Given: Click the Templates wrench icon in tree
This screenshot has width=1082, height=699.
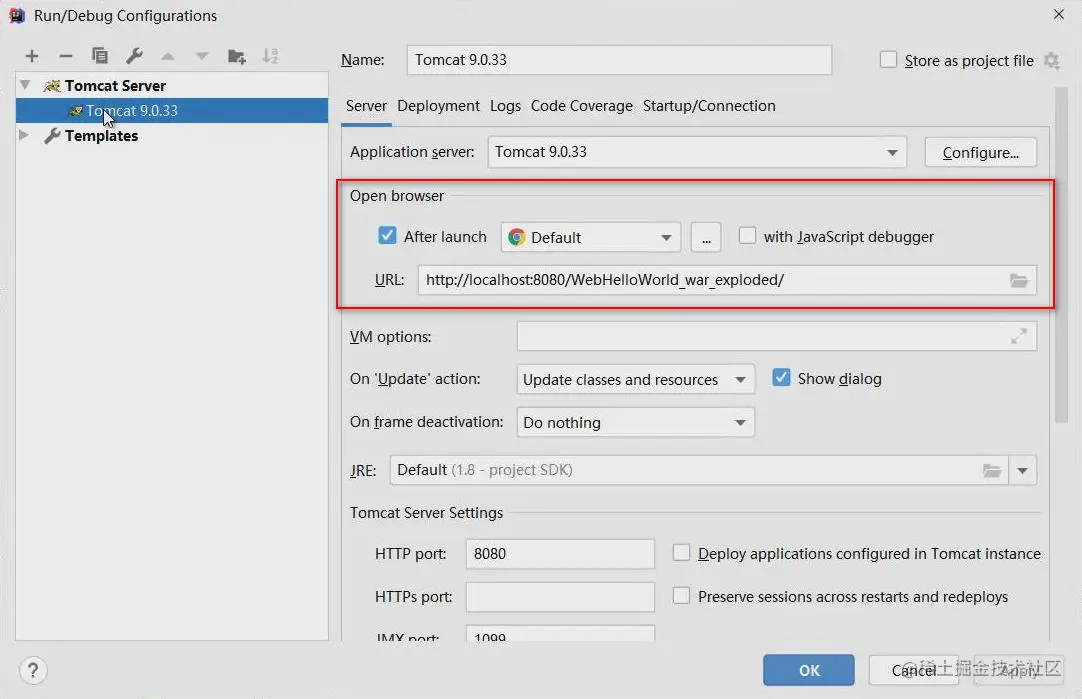Looking at the screenshot, I should (x=52, y=136).
